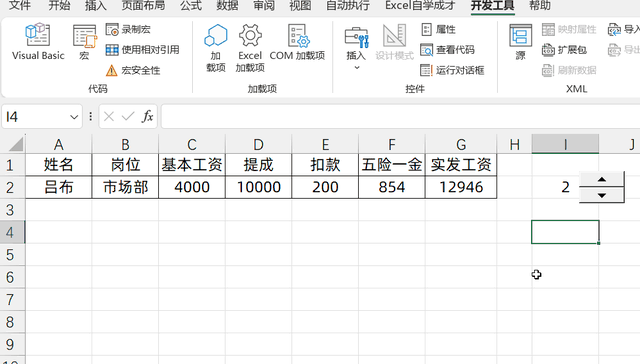Screen dimensions: 640x364
Task: Switch to the 数据 tab
Action: tap(227, 5)
